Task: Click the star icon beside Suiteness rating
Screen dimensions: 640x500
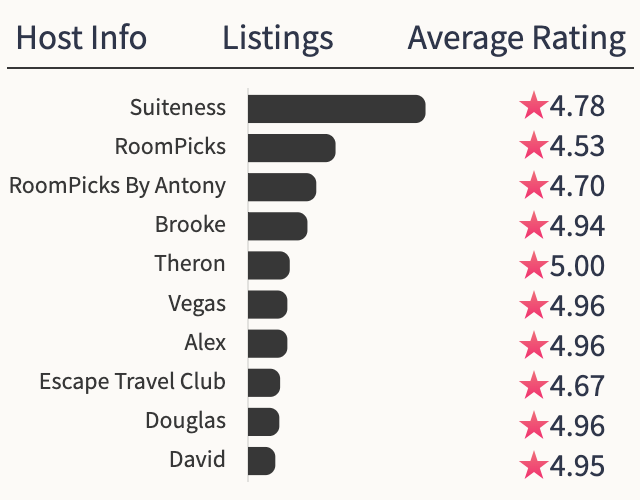Action: tap(534, 106)
